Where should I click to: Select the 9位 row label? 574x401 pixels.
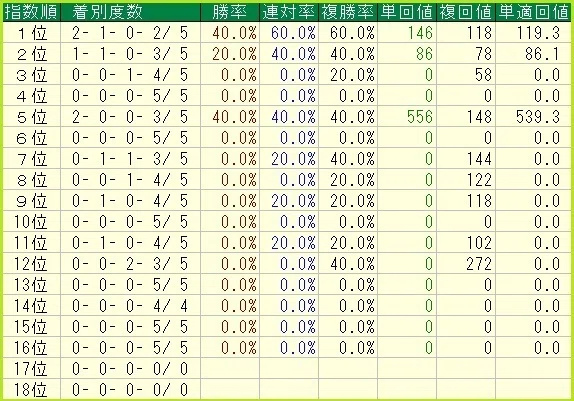point(32,201)
